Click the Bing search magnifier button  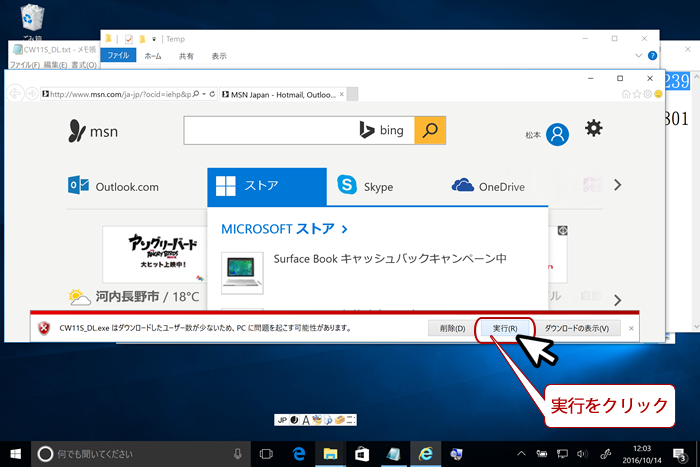[430, 130]
